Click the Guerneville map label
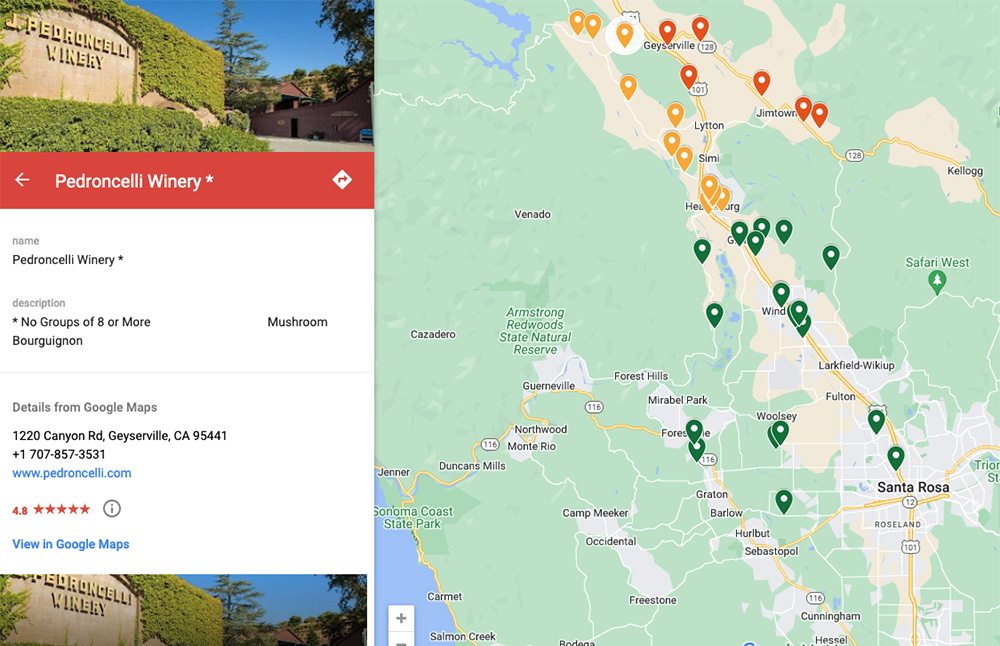 tap(548, 386)
